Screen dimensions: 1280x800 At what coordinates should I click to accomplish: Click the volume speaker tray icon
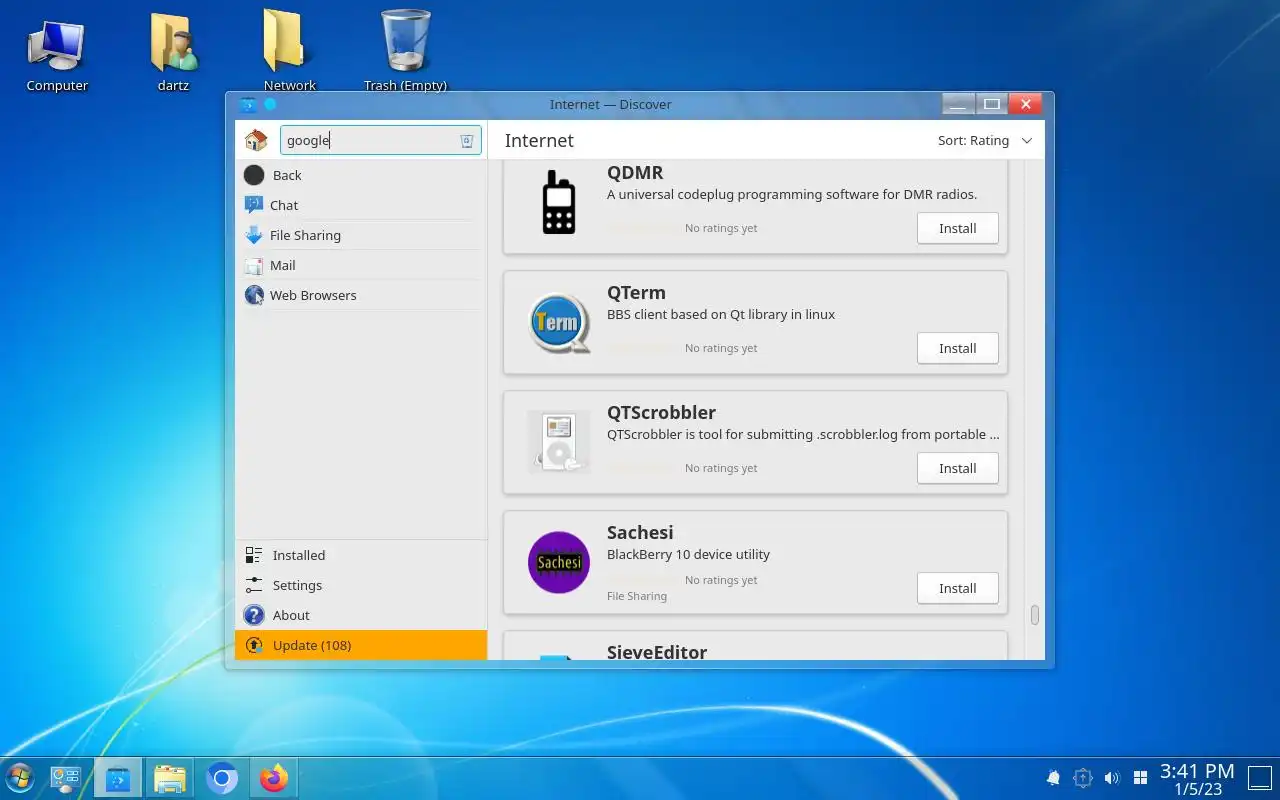(x=1111, y=778)
